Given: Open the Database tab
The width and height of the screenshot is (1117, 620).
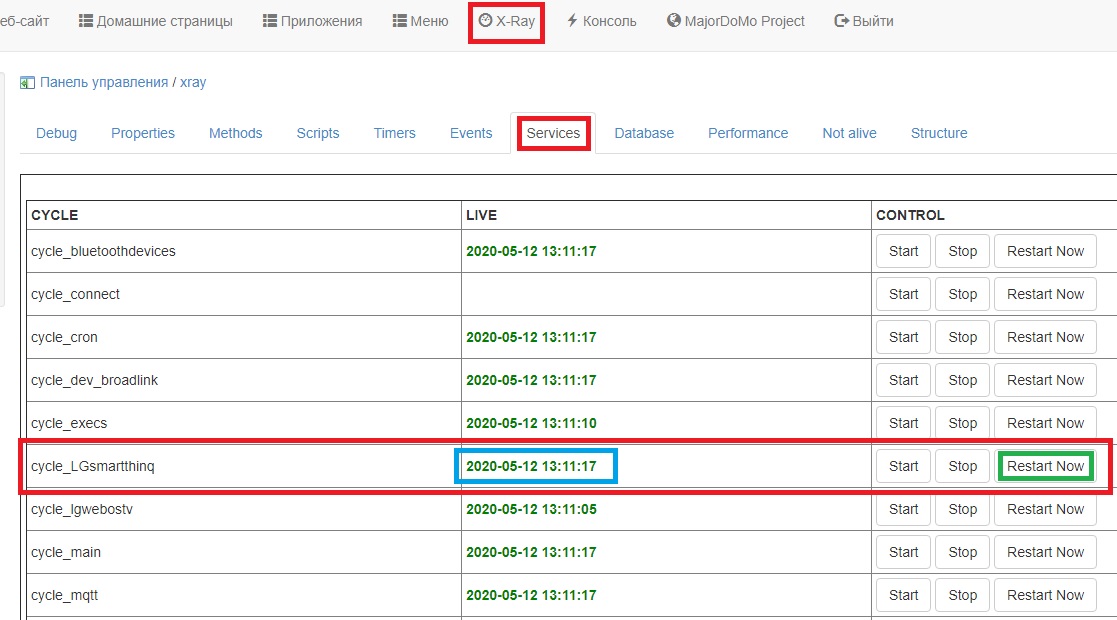Looking at the screenshot, I should click(644, 133).
